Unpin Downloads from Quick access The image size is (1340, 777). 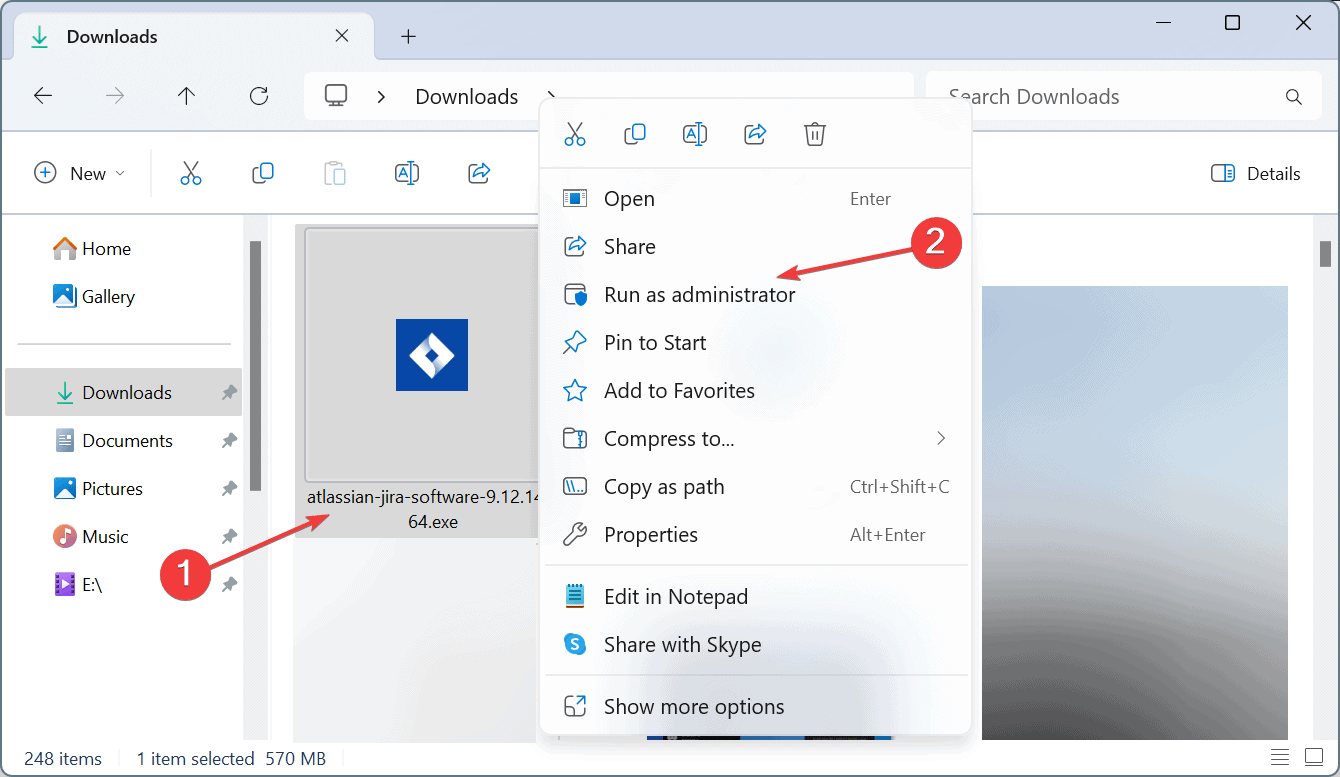coord(229,392)
